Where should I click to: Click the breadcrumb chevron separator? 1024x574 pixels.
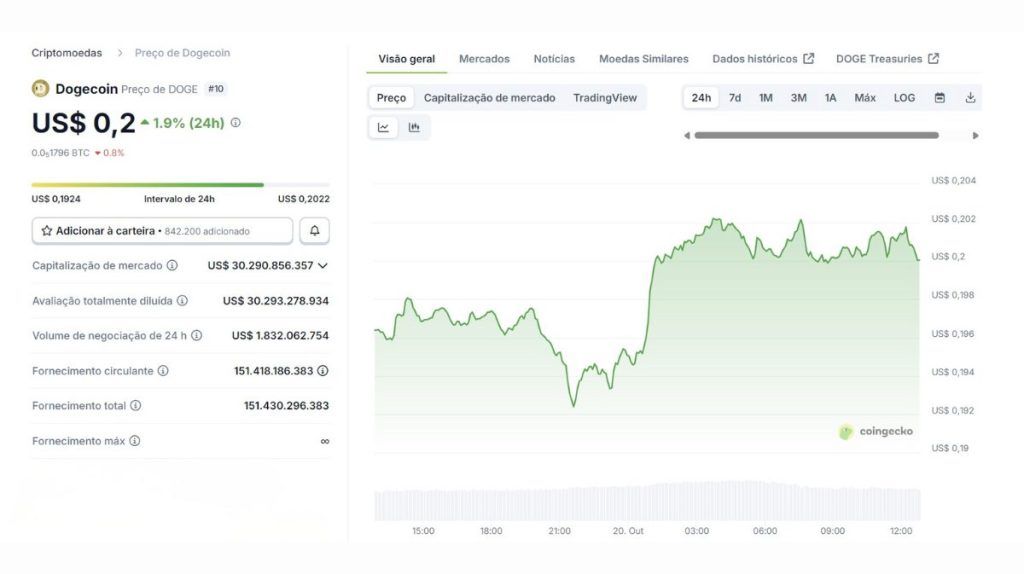pyautogui.click(x=120, y=53)
